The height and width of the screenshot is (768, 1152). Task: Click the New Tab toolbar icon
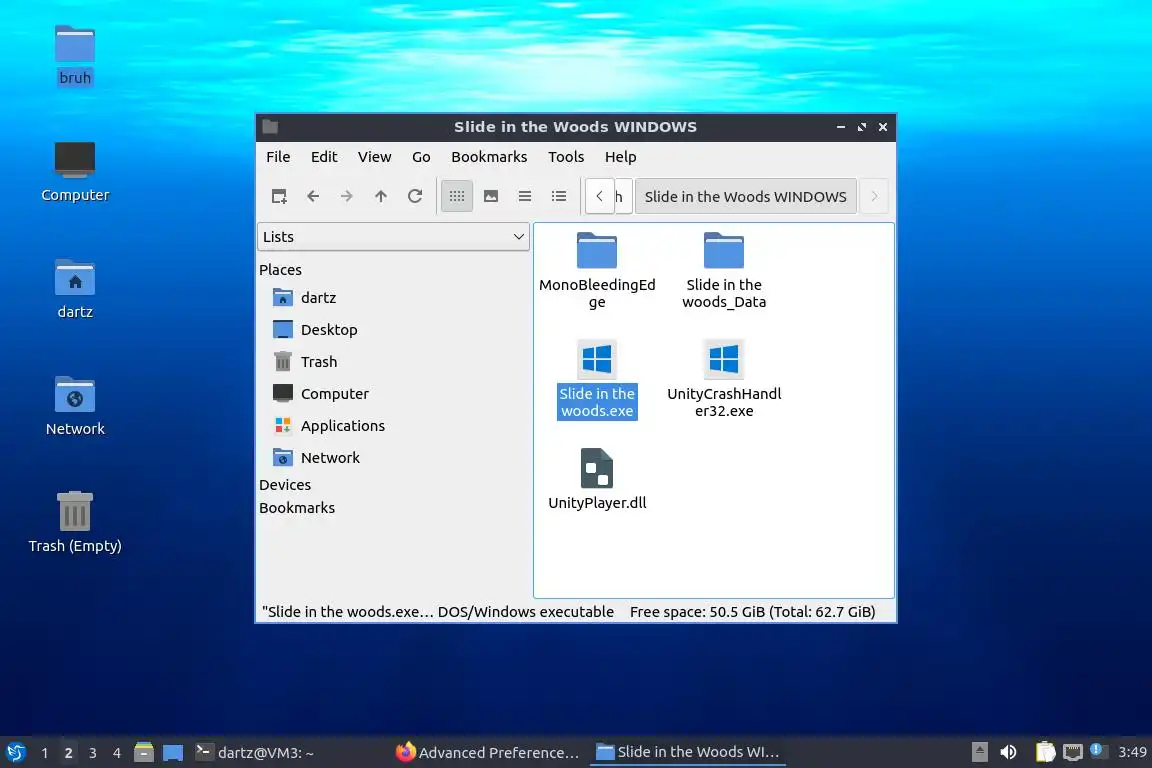click(279, 196)
